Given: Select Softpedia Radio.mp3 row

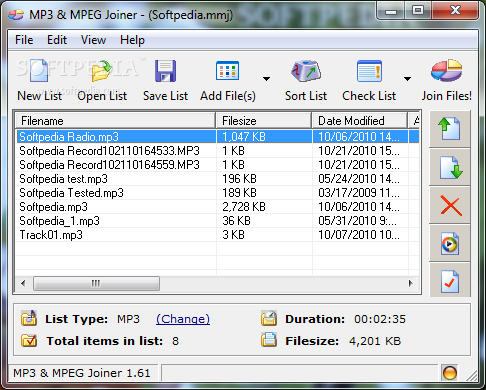Looking at the screenshot, I should pyautogui.click(x=217, y=137).
